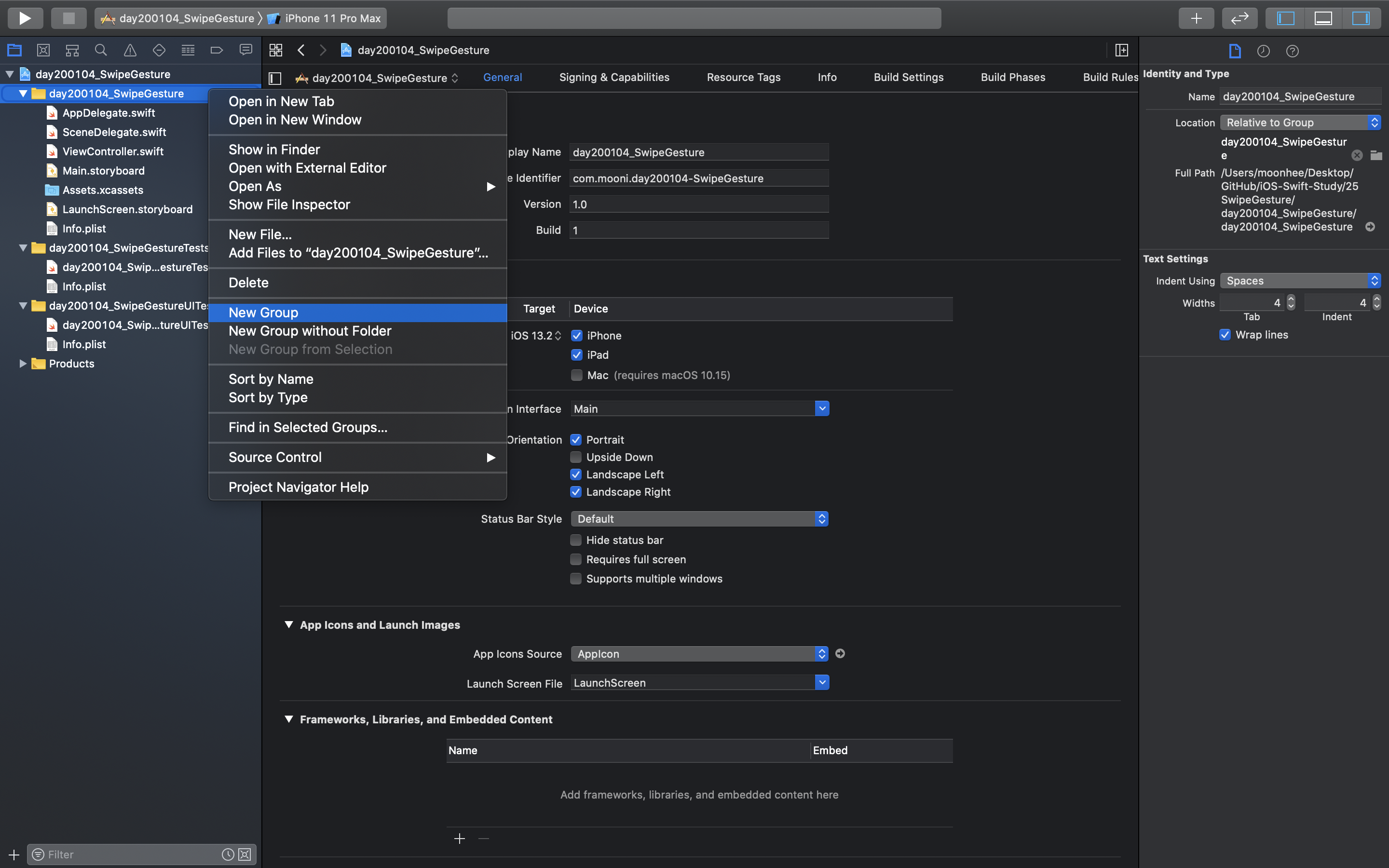The image size is (1389, 868).
Task: Uncheck the iPad device checkbox
Action: [577, 355]
